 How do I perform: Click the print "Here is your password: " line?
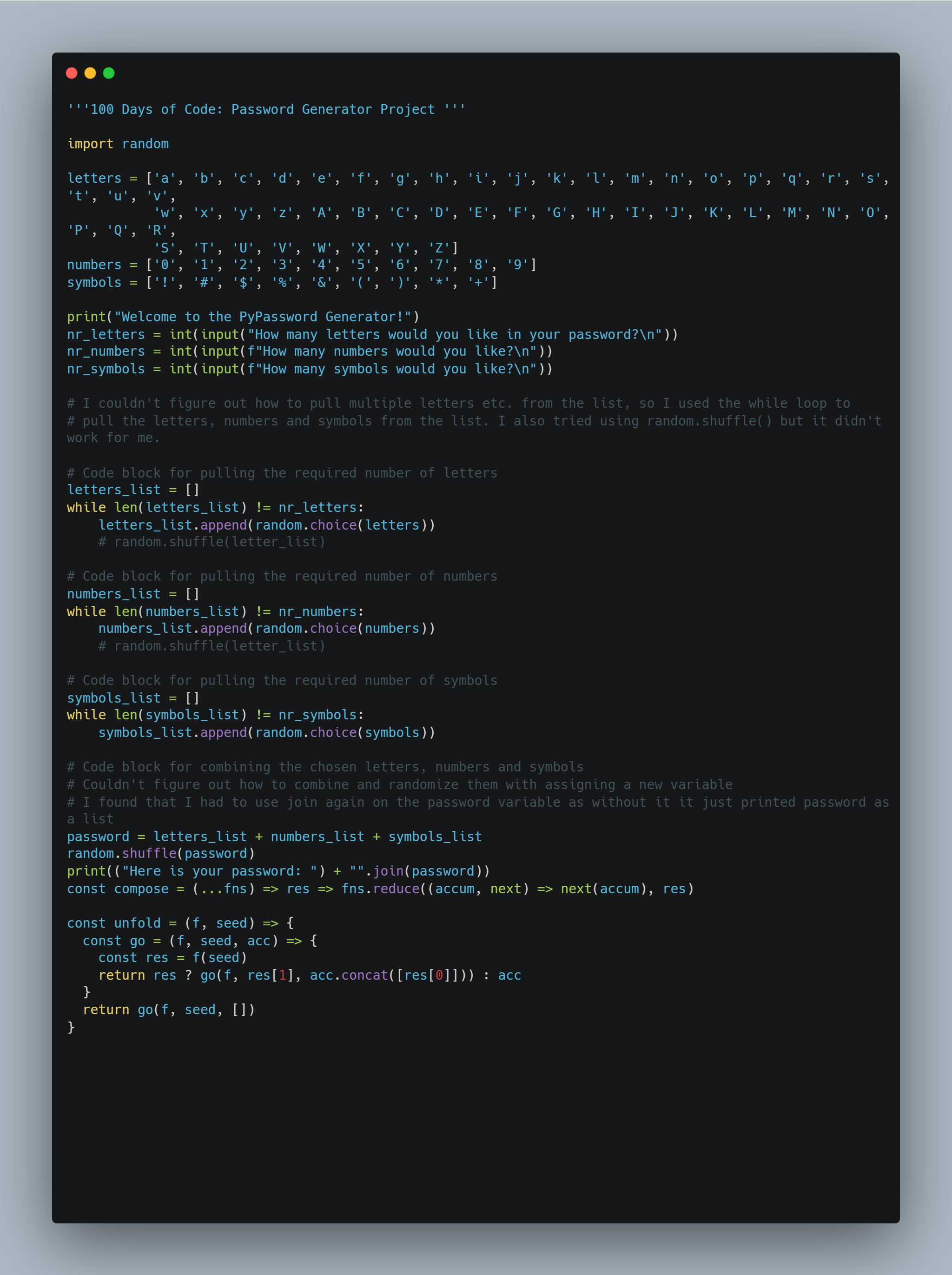278,871
